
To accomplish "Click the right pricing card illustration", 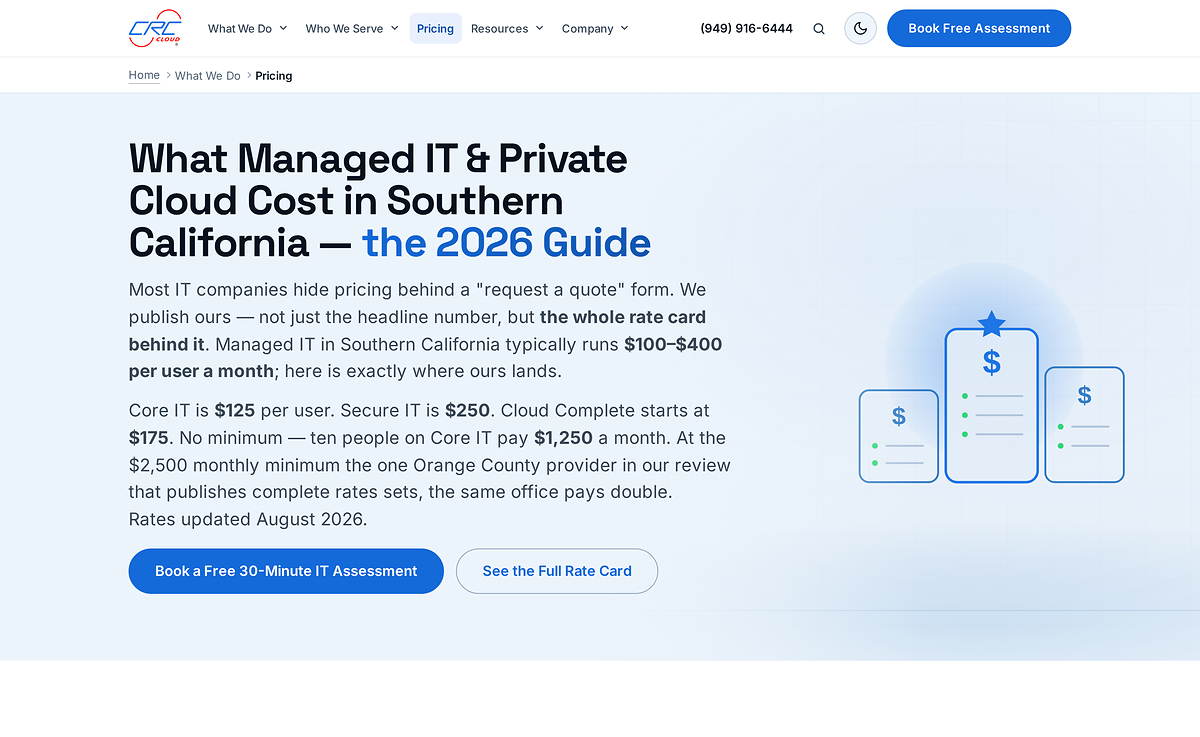I will [x=1085, y=424].
